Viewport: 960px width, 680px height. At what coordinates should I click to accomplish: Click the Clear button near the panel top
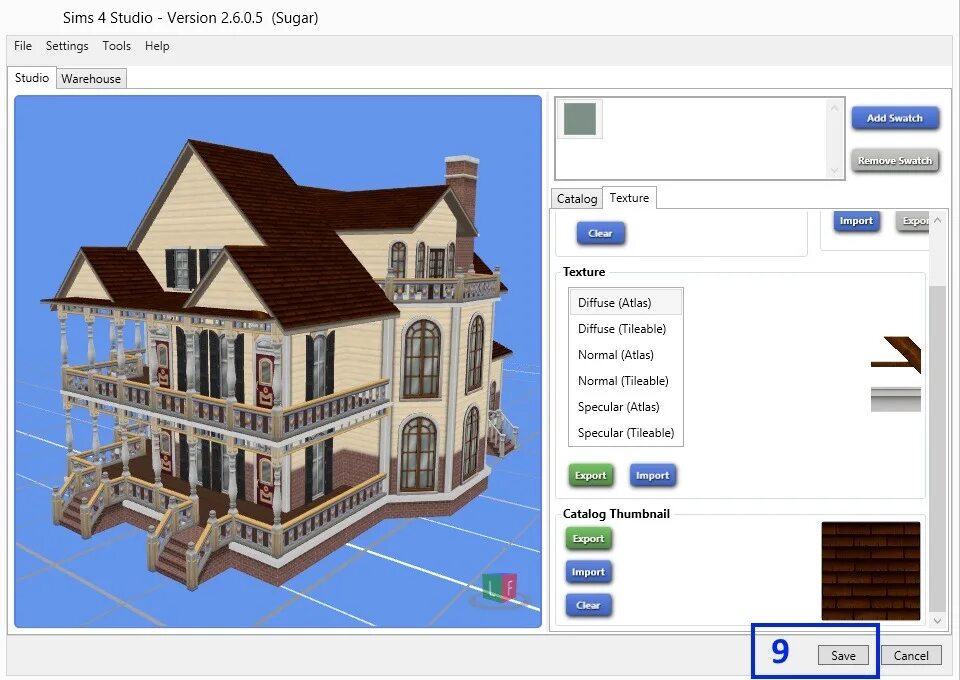pyautogui.click(x=601, y=233)
